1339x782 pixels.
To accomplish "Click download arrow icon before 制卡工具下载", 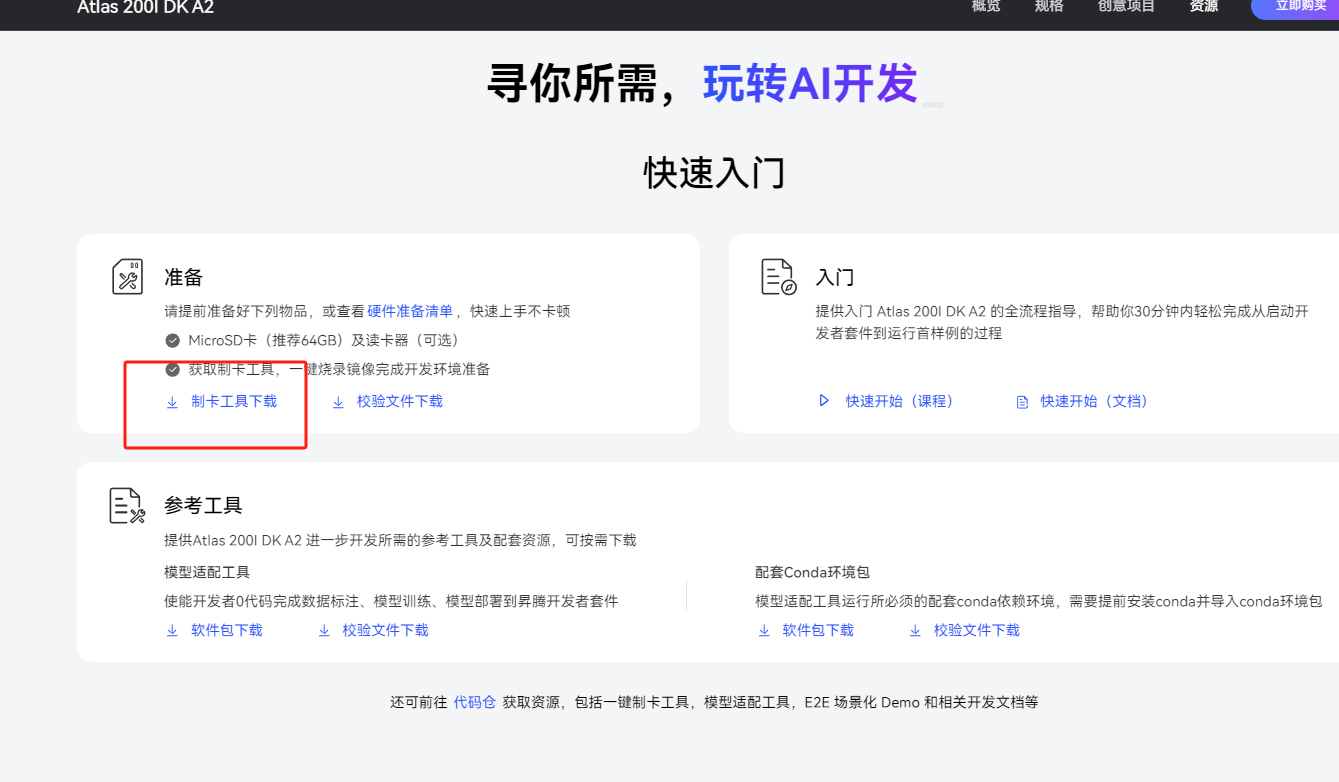I will tap(172, 402).
